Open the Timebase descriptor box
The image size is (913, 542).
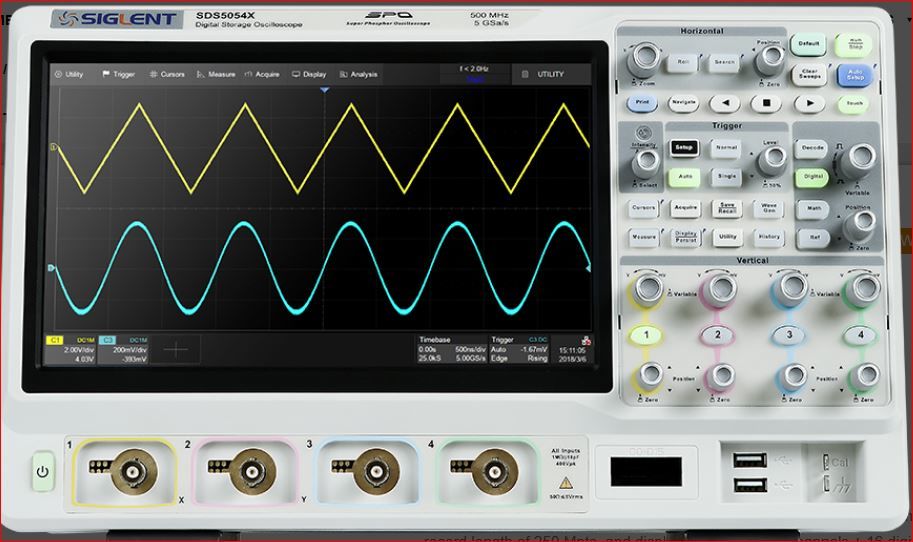click(x=451, y=349)
